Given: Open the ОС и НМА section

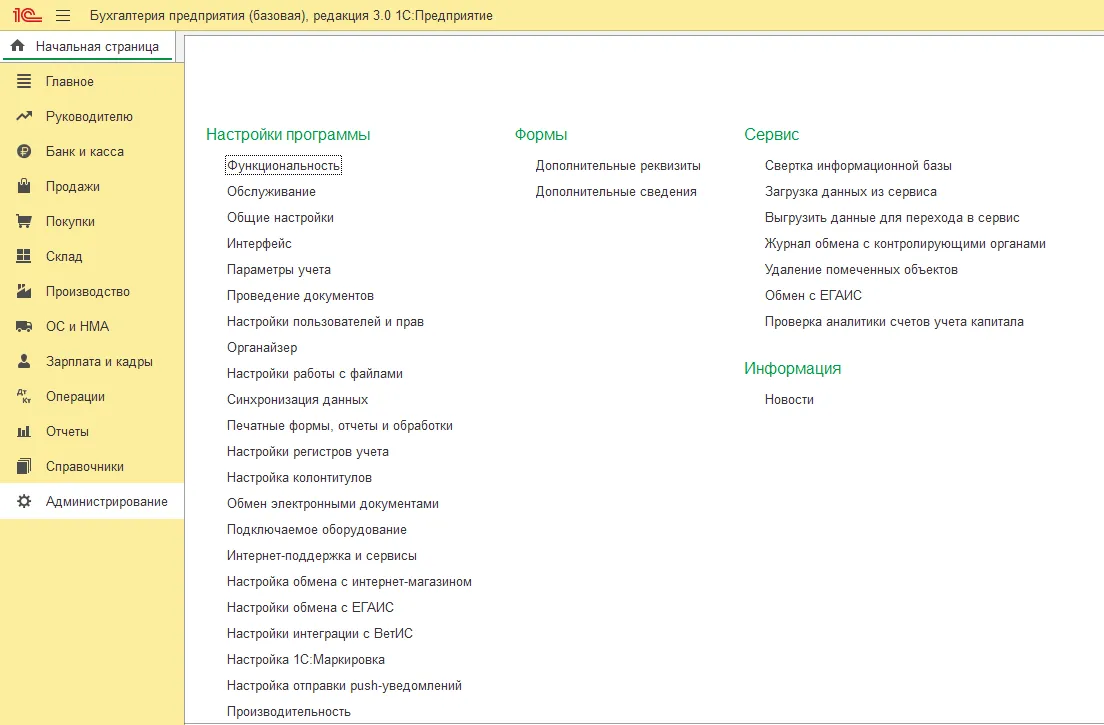Looking at the screenshot, I should tap(77, 327).
